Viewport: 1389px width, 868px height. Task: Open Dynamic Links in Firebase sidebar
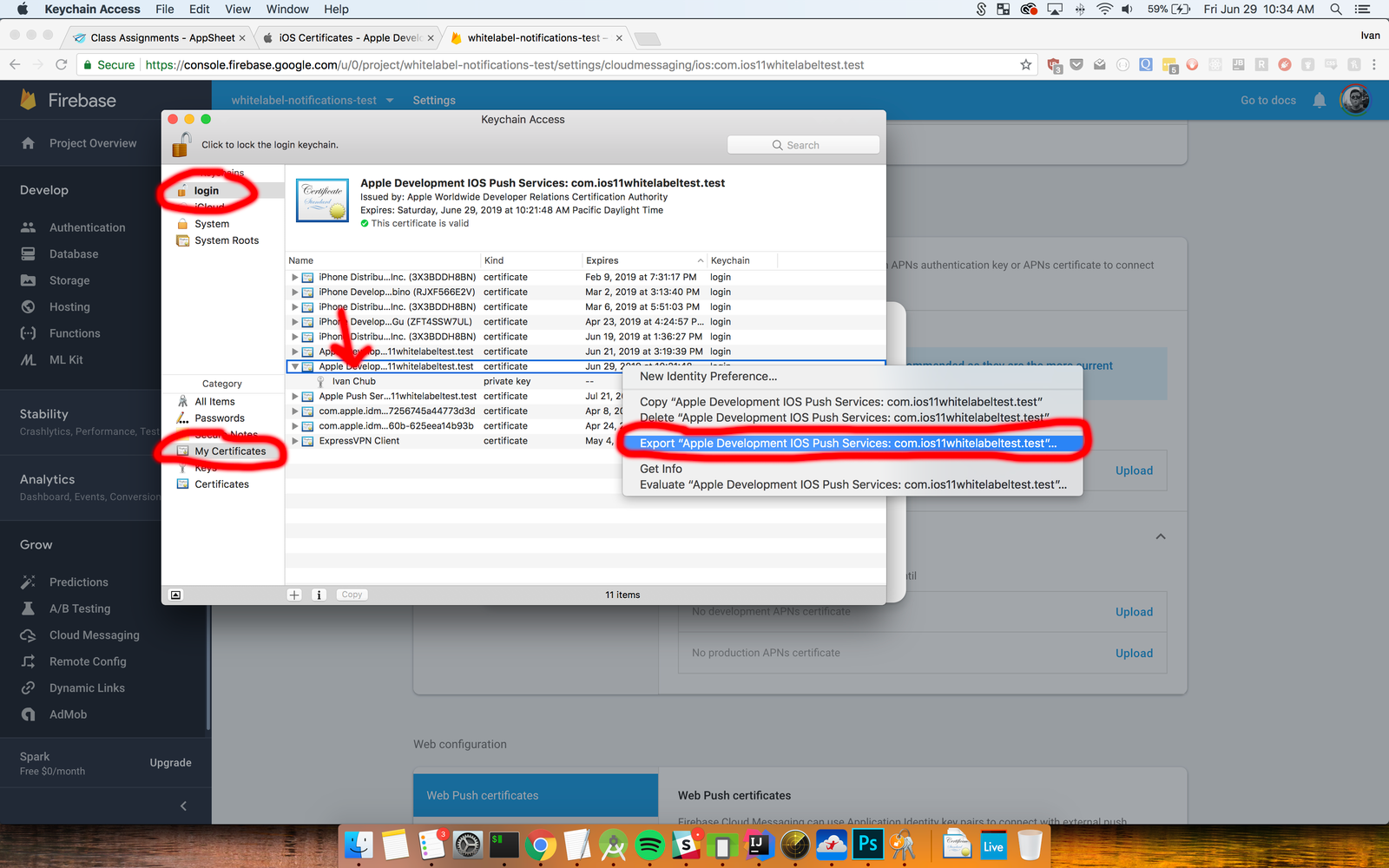(x=87, y=688)
